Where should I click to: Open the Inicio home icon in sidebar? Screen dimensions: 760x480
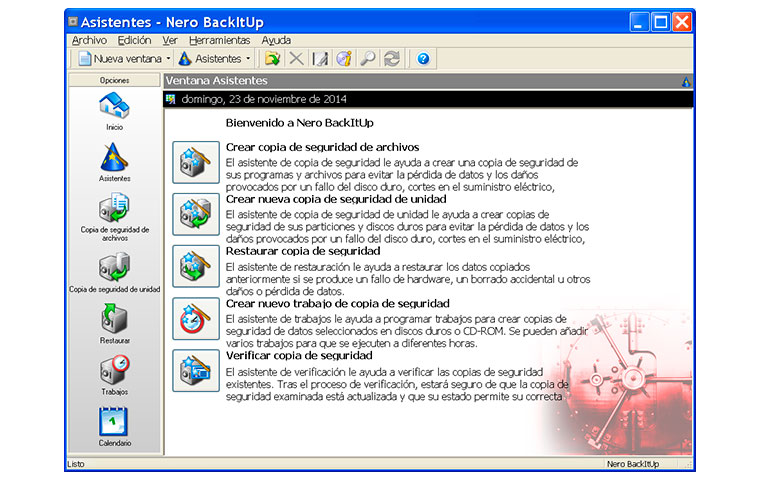[x=114, y=106]
